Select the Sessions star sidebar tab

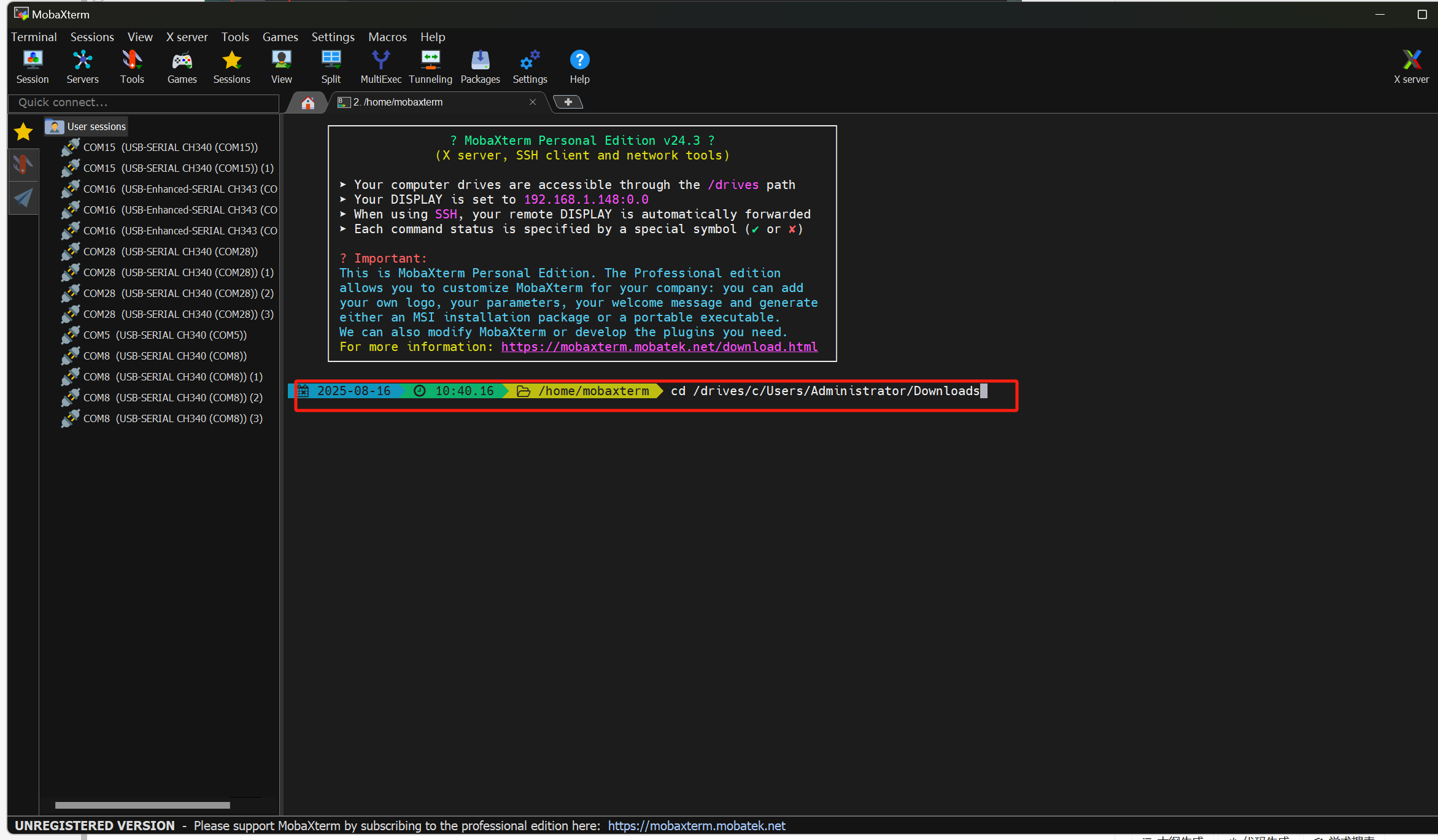[23, 131]
